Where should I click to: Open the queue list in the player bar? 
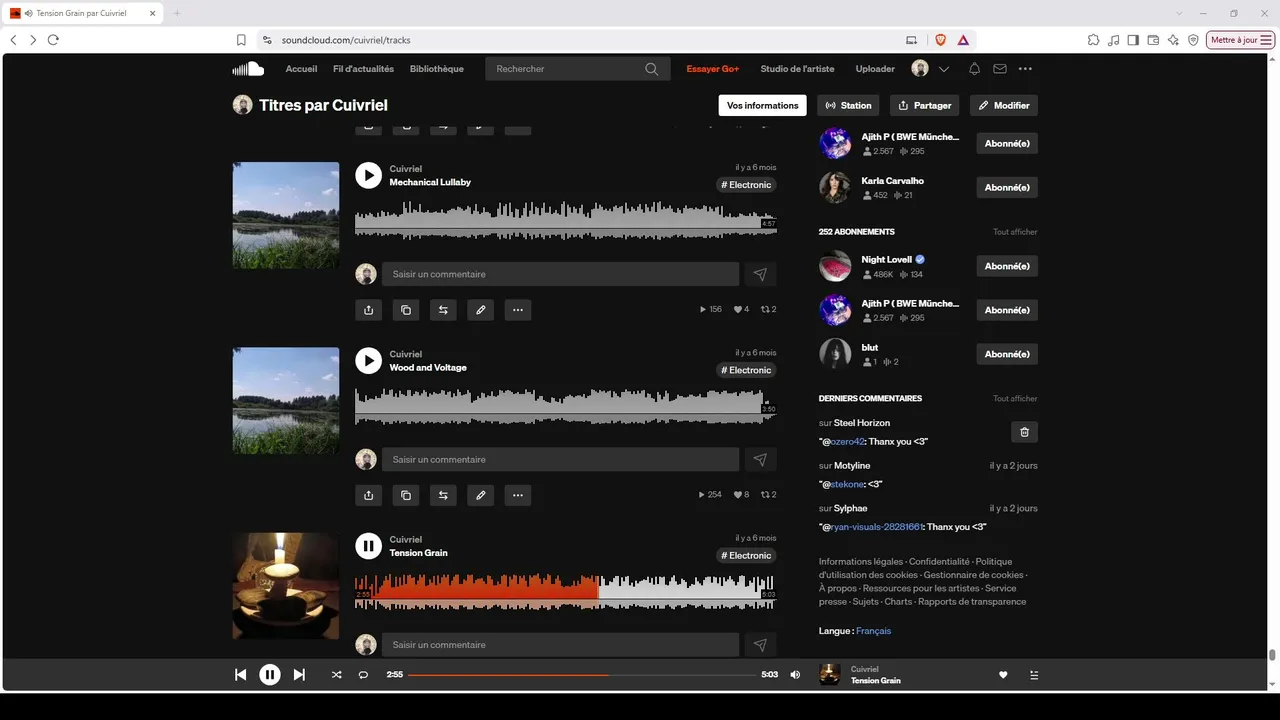click(x=1034, y=675)
